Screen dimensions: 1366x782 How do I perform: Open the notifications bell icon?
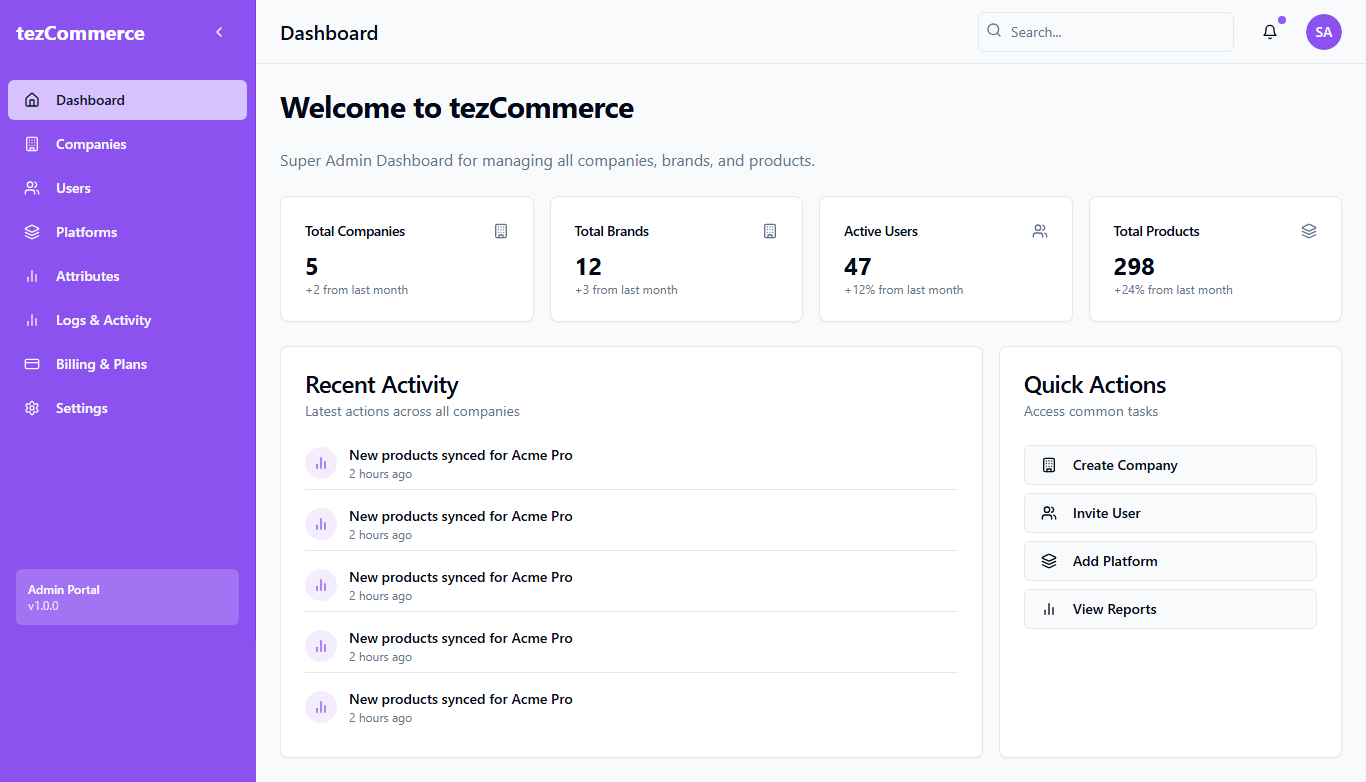[1270, 32]
